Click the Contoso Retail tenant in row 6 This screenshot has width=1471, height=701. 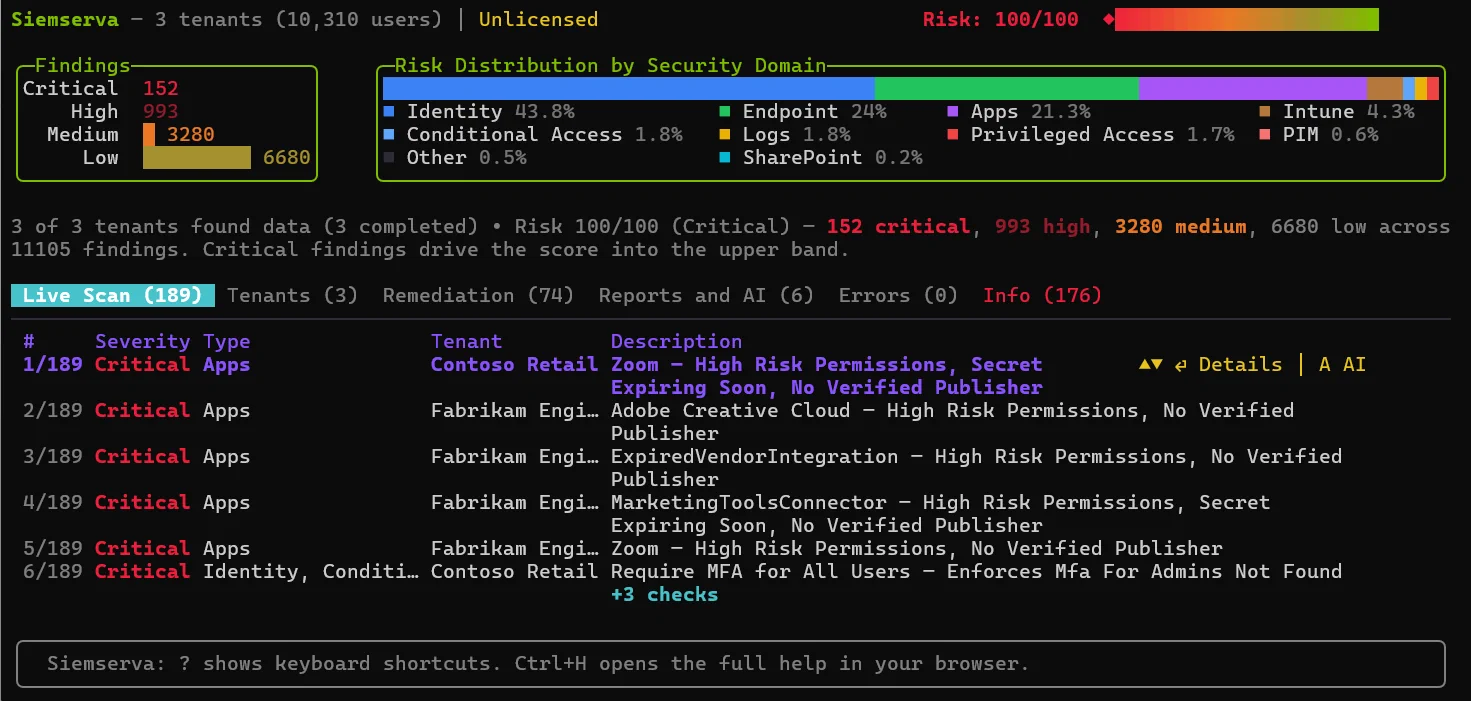514,571
